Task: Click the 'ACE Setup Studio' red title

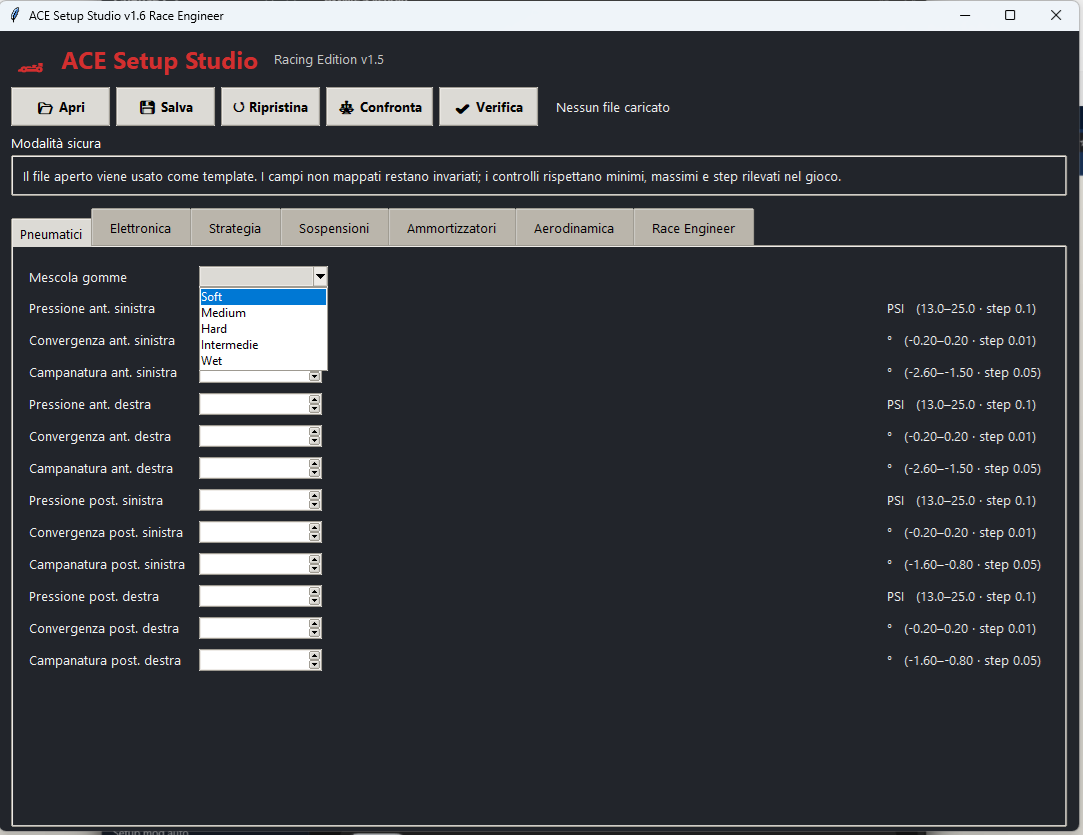Action: [160, 61]
